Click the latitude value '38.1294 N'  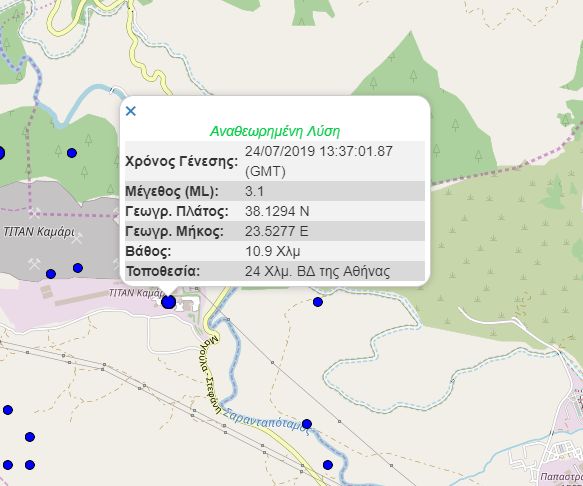(277, 211)
